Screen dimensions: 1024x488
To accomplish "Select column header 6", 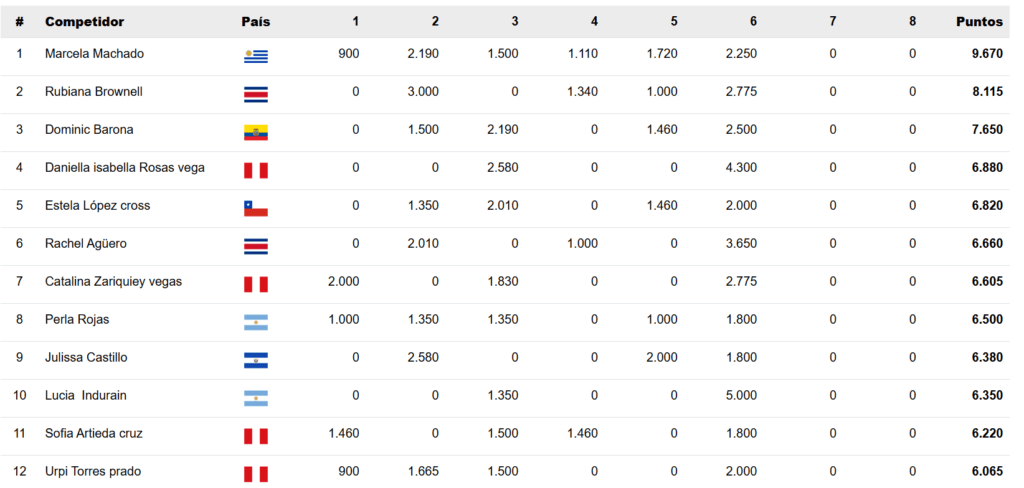I will (x=753, y=22).
